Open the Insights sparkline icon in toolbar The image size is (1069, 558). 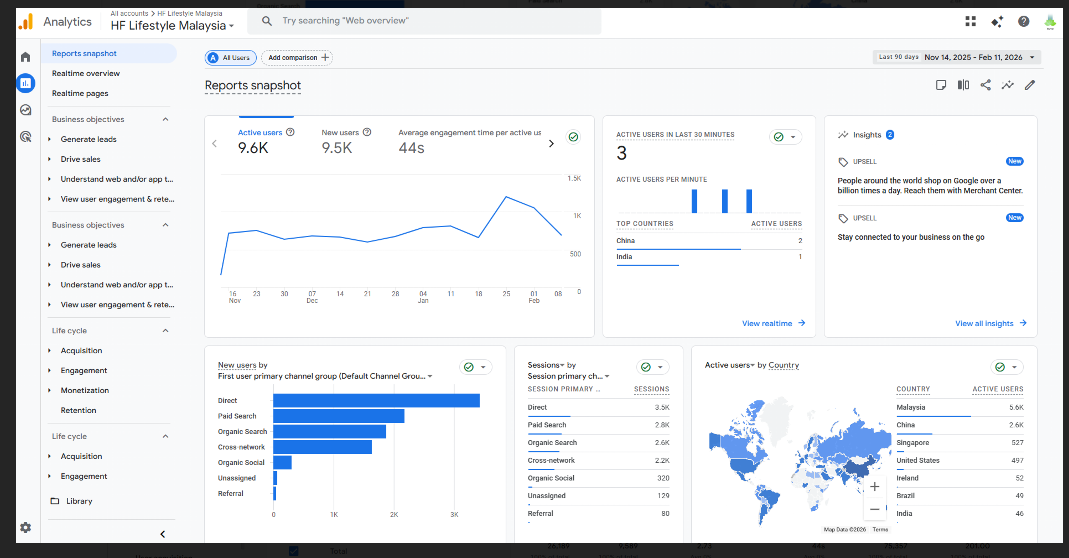click(1007, 85)
